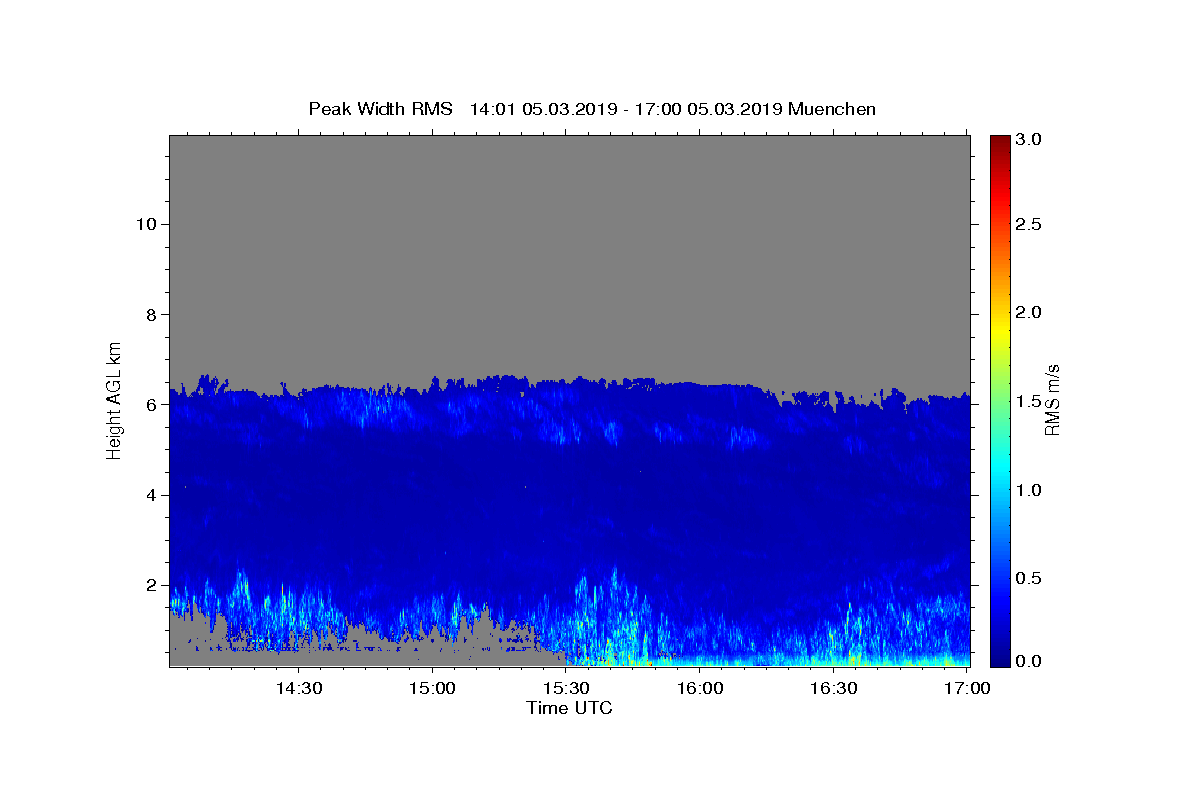This screenshot has width=1200, height=800.
Task: Click the colorbar value 0.0
Action: coord(1029,661)
